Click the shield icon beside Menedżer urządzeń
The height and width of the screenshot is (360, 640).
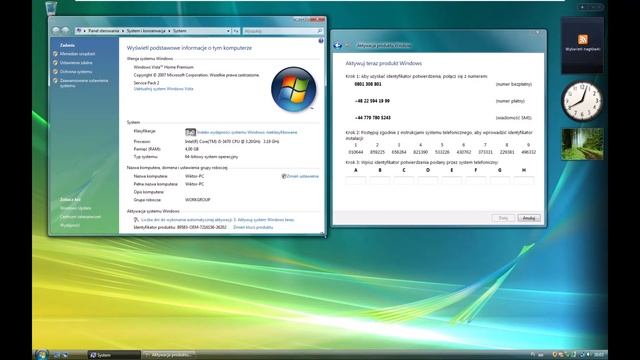point(55,54)
